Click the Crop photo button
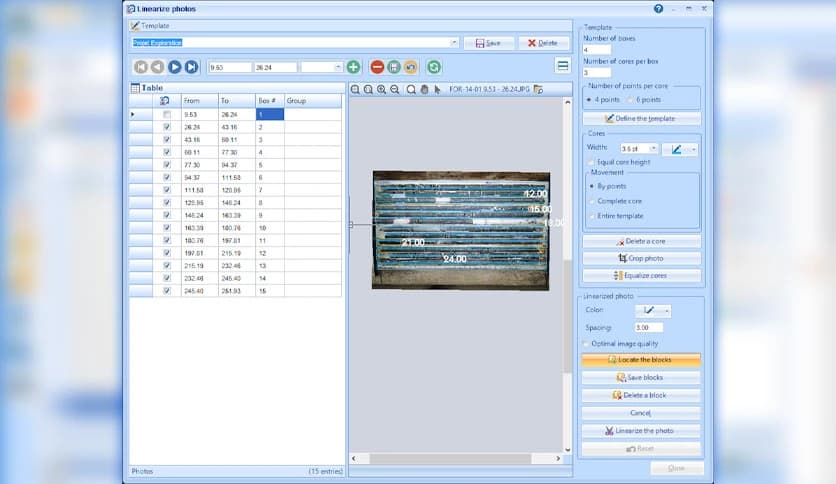This screenshot has height=484, width=836. click(641, 258)
